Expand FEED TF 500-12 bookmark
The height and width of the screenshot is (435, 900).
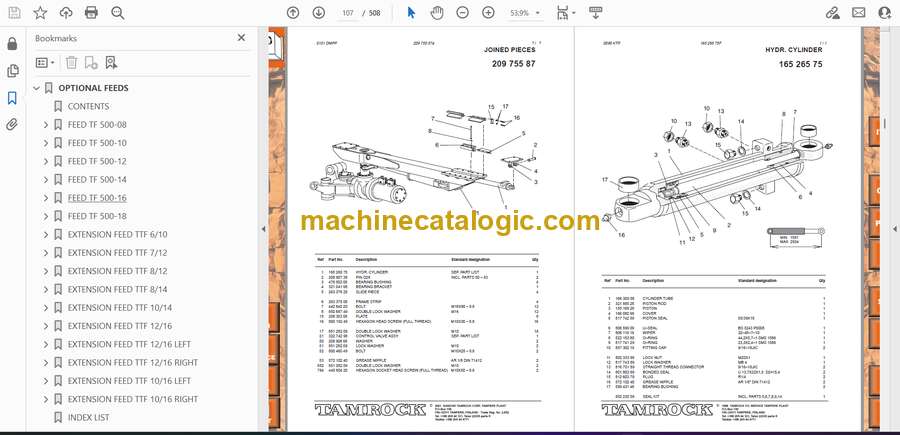(x=46, y=161)
